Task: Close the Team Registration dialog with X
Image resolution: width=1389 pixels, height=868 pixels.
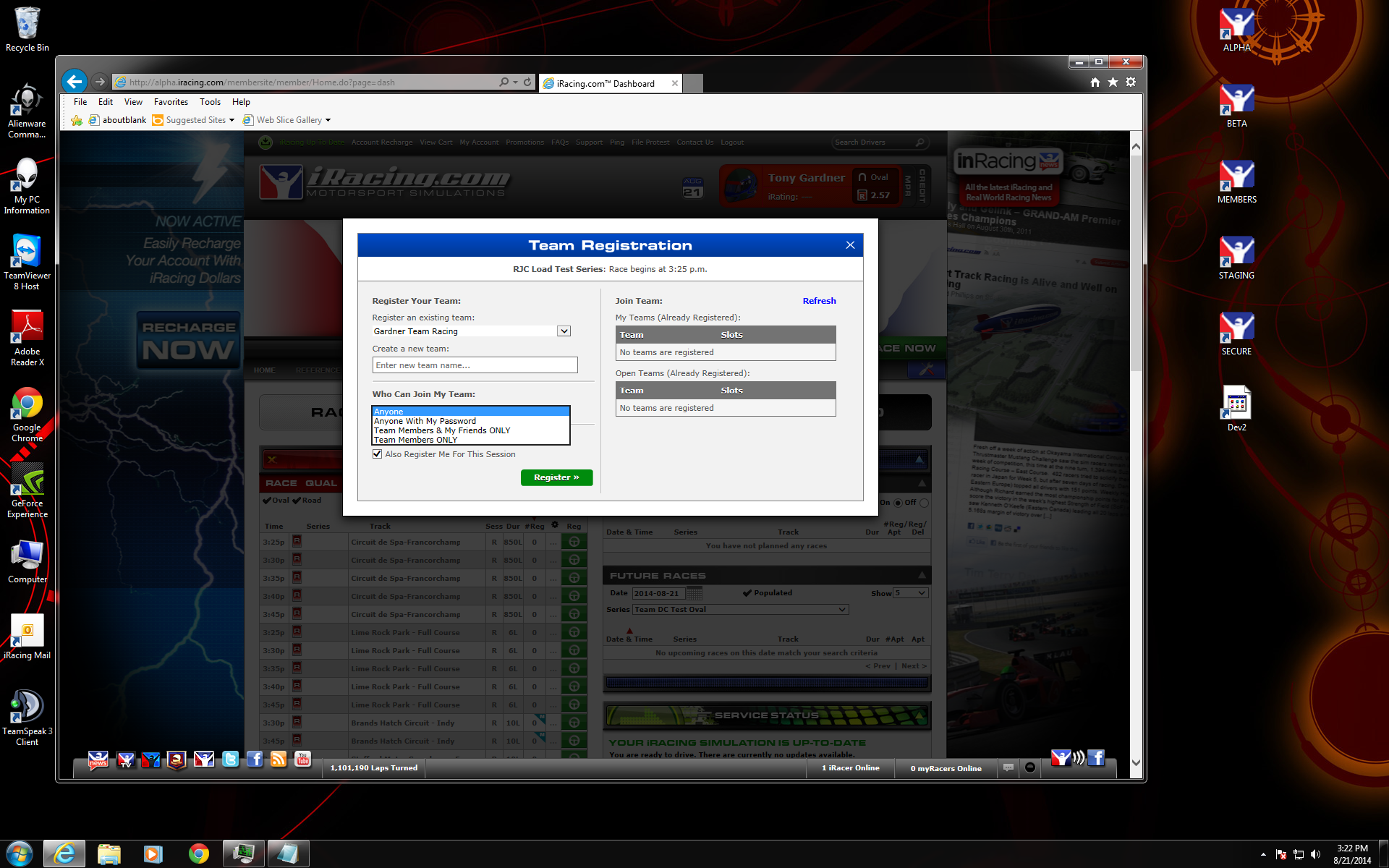Action: coord(850,245)
